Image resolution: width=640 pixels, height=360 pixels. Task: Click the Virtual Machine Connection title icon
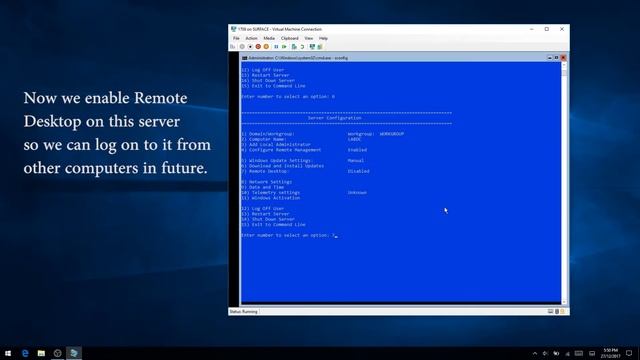[233, 29]
